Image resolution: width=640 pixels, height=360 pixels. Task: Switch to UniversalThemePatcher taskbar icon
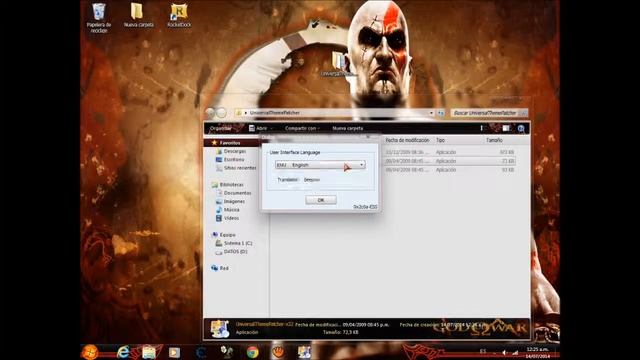[x=304, y=352]
